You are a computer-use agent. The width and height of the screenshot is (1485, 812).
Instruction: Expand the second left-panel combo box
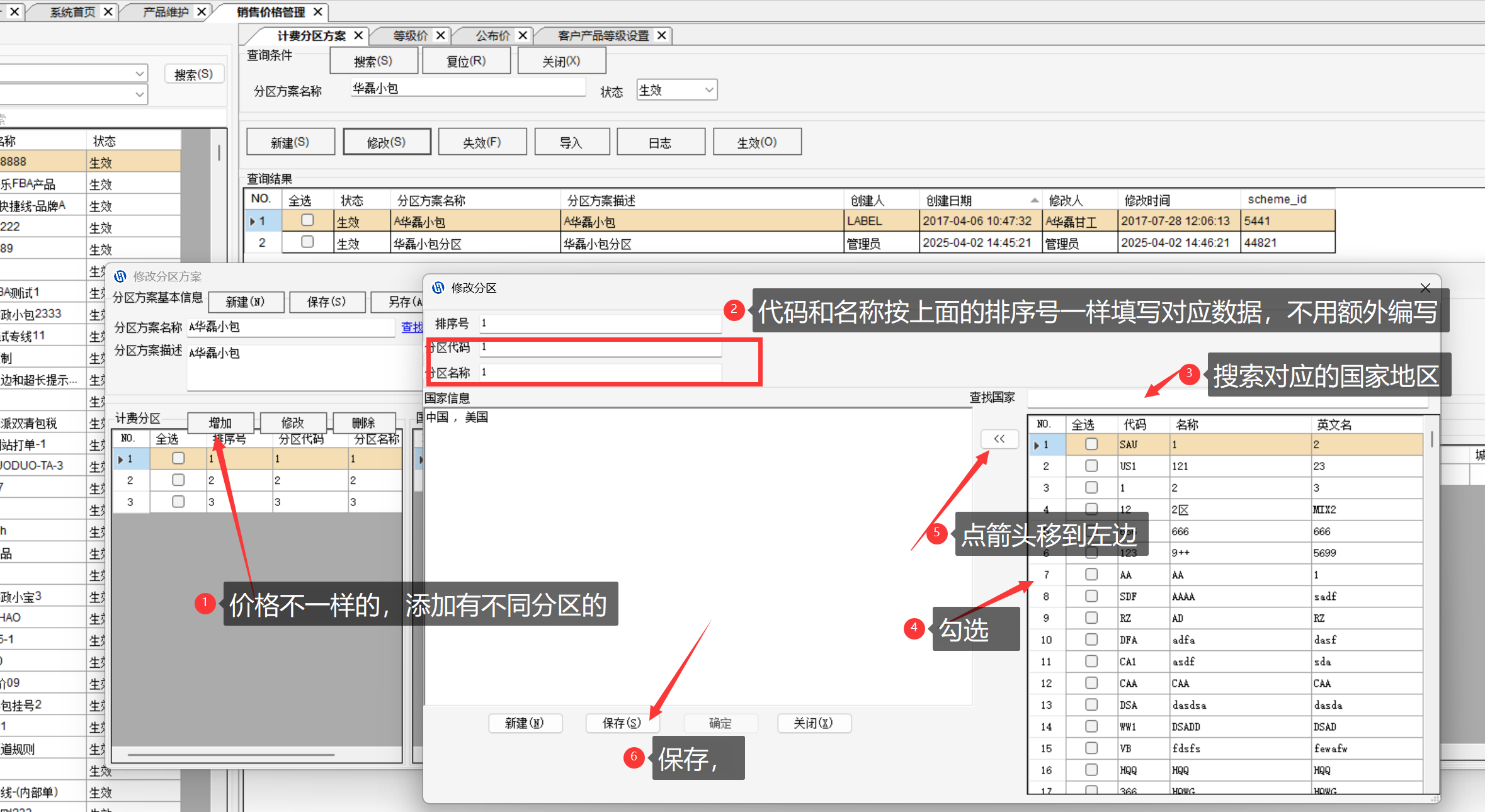click(x=139, y=94)
